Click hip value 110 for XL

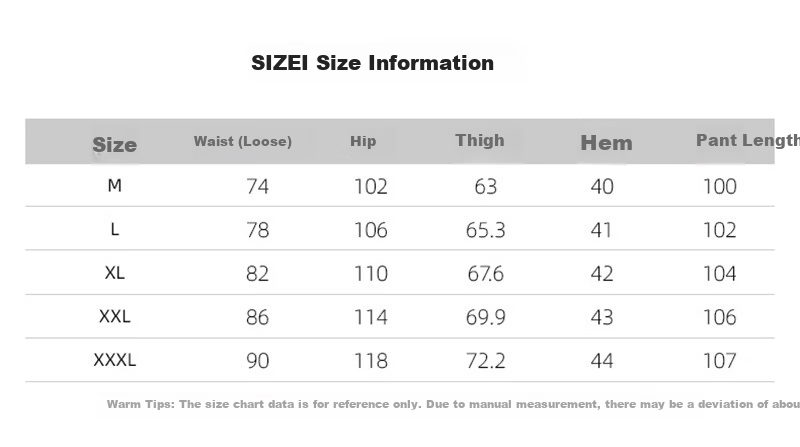click(371, 274)
